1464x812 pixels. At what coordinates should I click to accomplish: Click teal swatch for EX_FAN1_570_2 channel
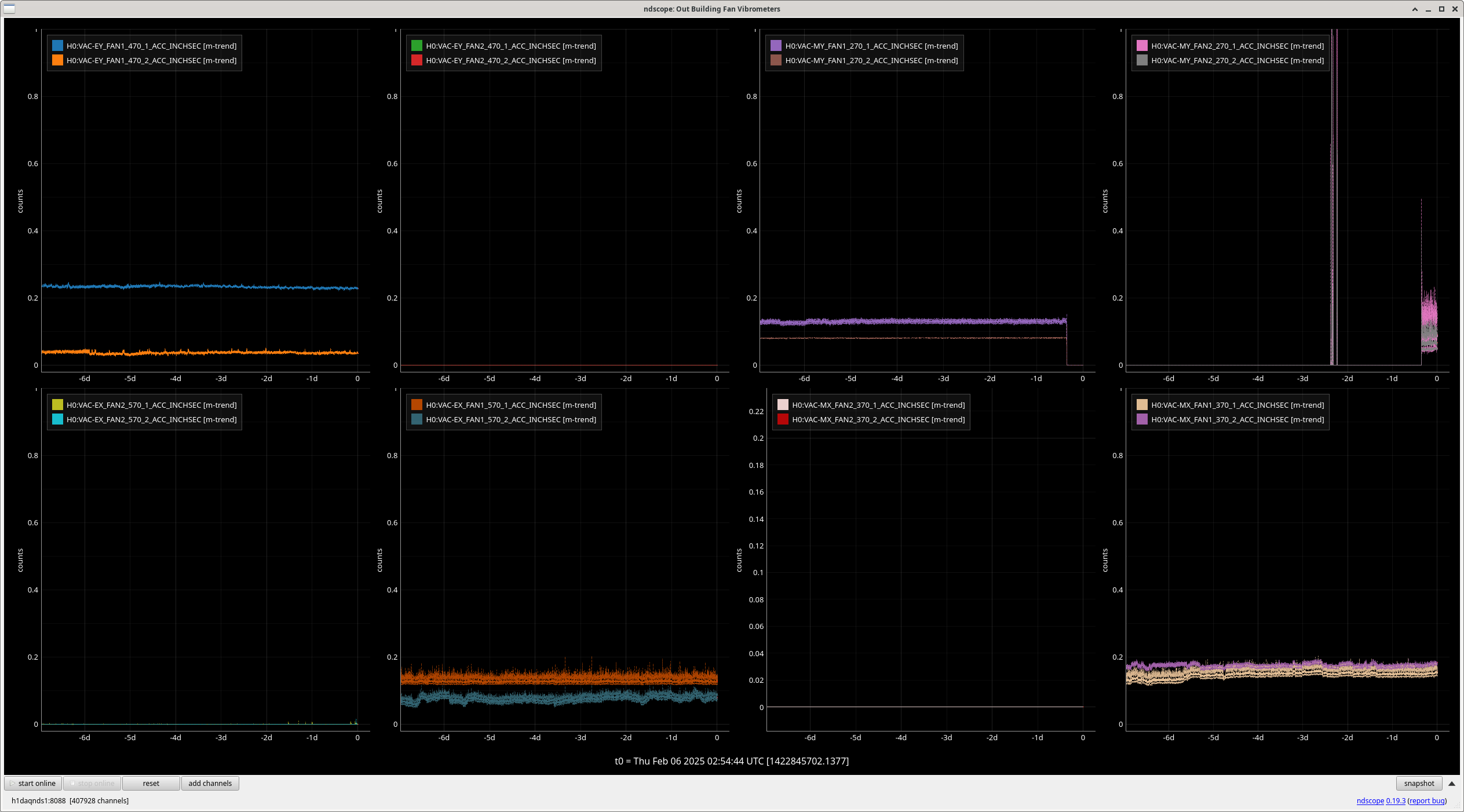point(417,419)
